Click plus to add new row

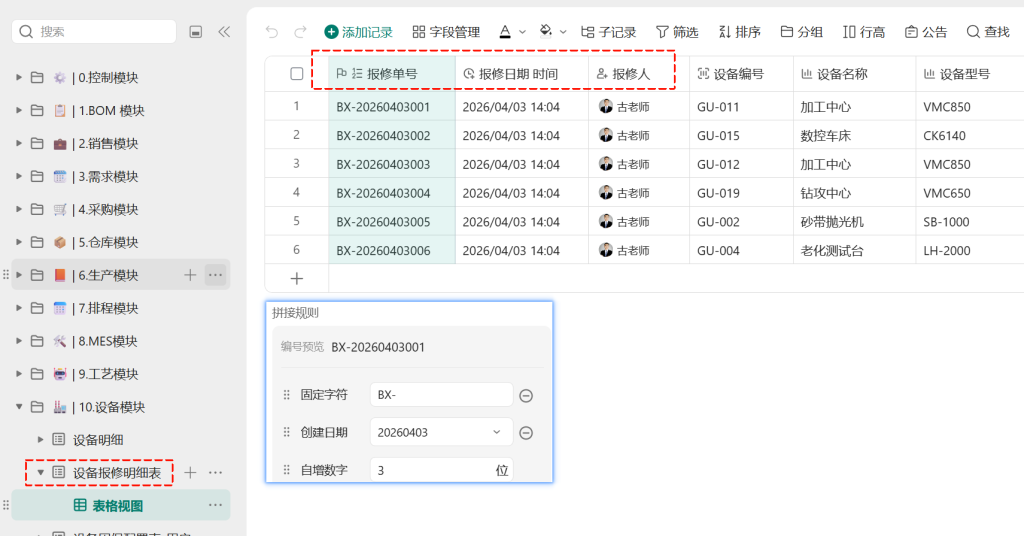click(296, 279)
